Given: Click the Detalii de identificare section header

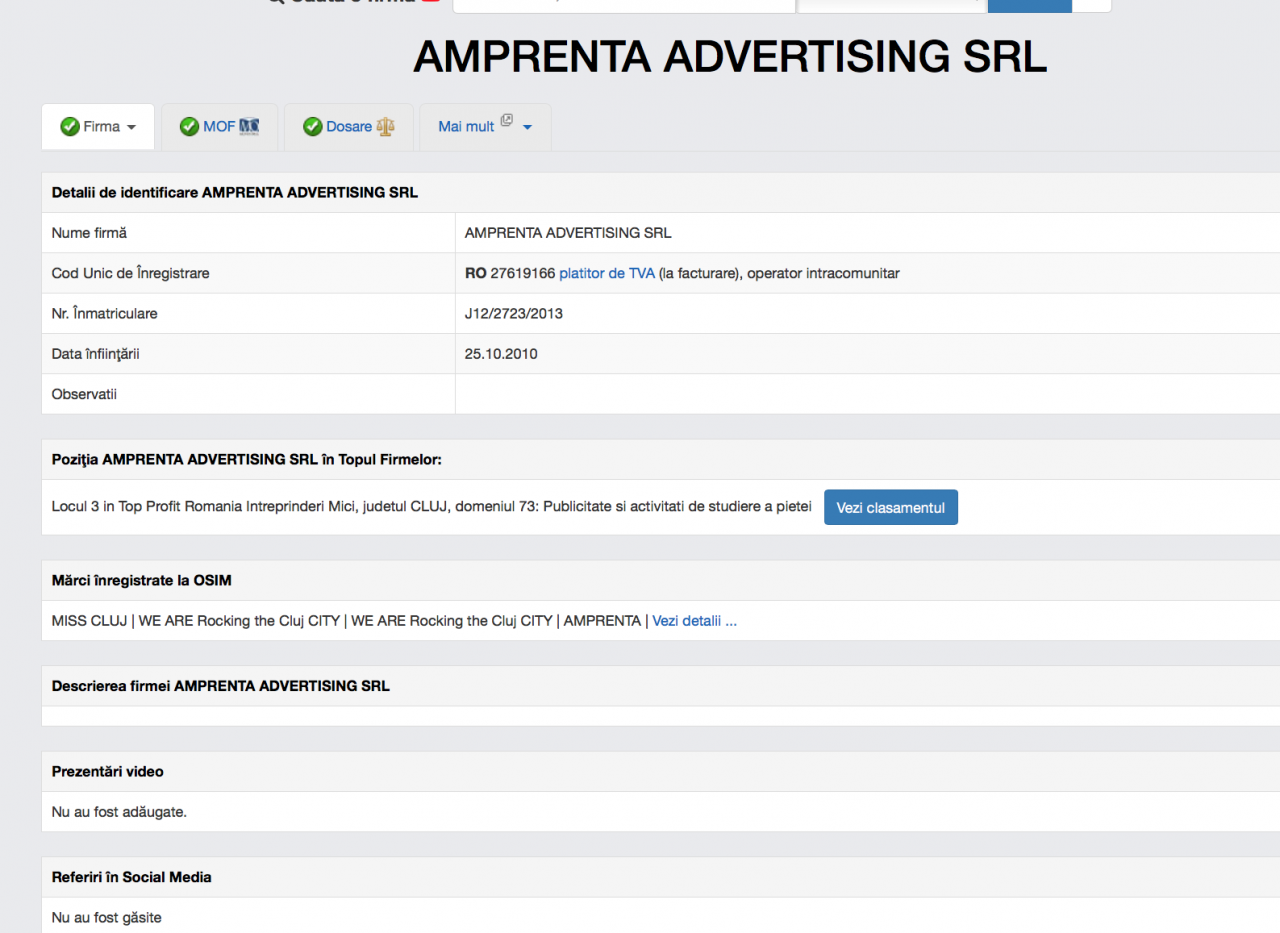Looking at the screenshot, I should [x=235, y=193].
